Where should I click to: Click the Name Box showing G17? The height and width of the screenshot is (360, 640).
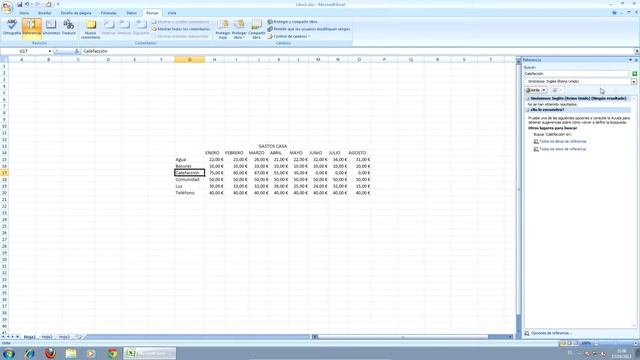pyautogui.click(x=24, y=51)
